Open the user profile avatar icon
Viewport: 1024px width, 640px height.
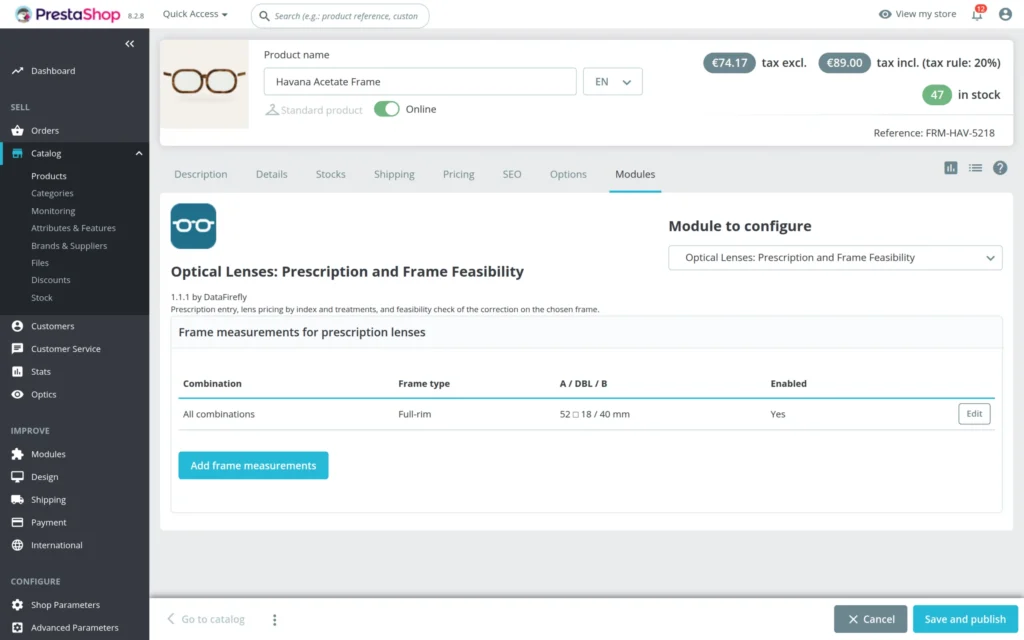click(1005, 14)
